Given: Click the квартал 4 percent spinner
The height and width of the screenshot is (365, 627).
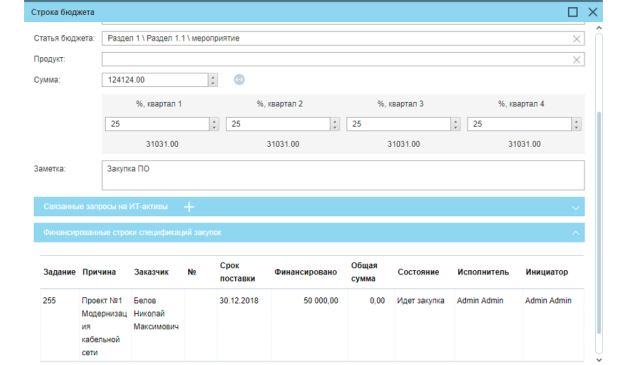Looking at the screenshot, I should click(576, 124).
